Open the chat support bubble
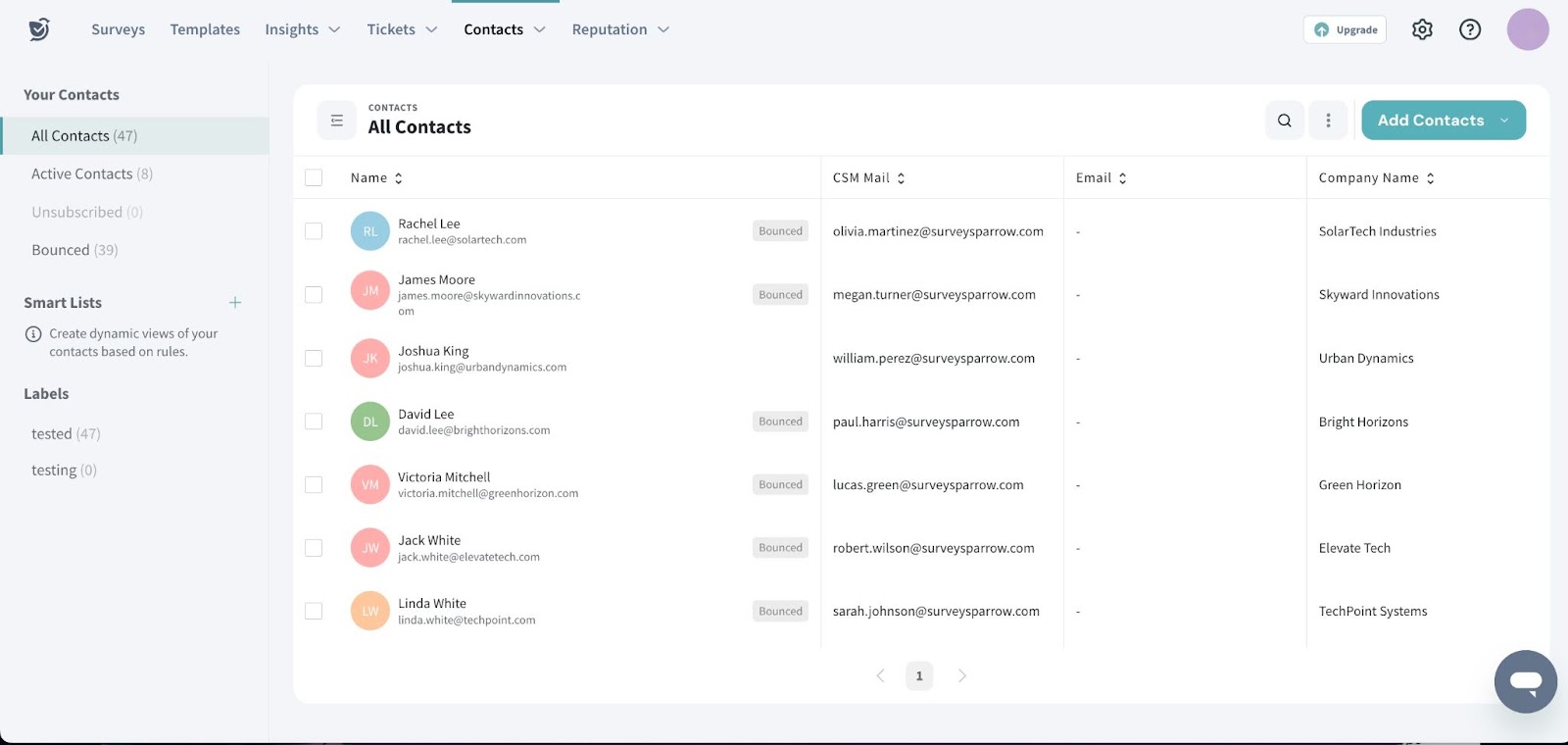 tap(1525, 681)
